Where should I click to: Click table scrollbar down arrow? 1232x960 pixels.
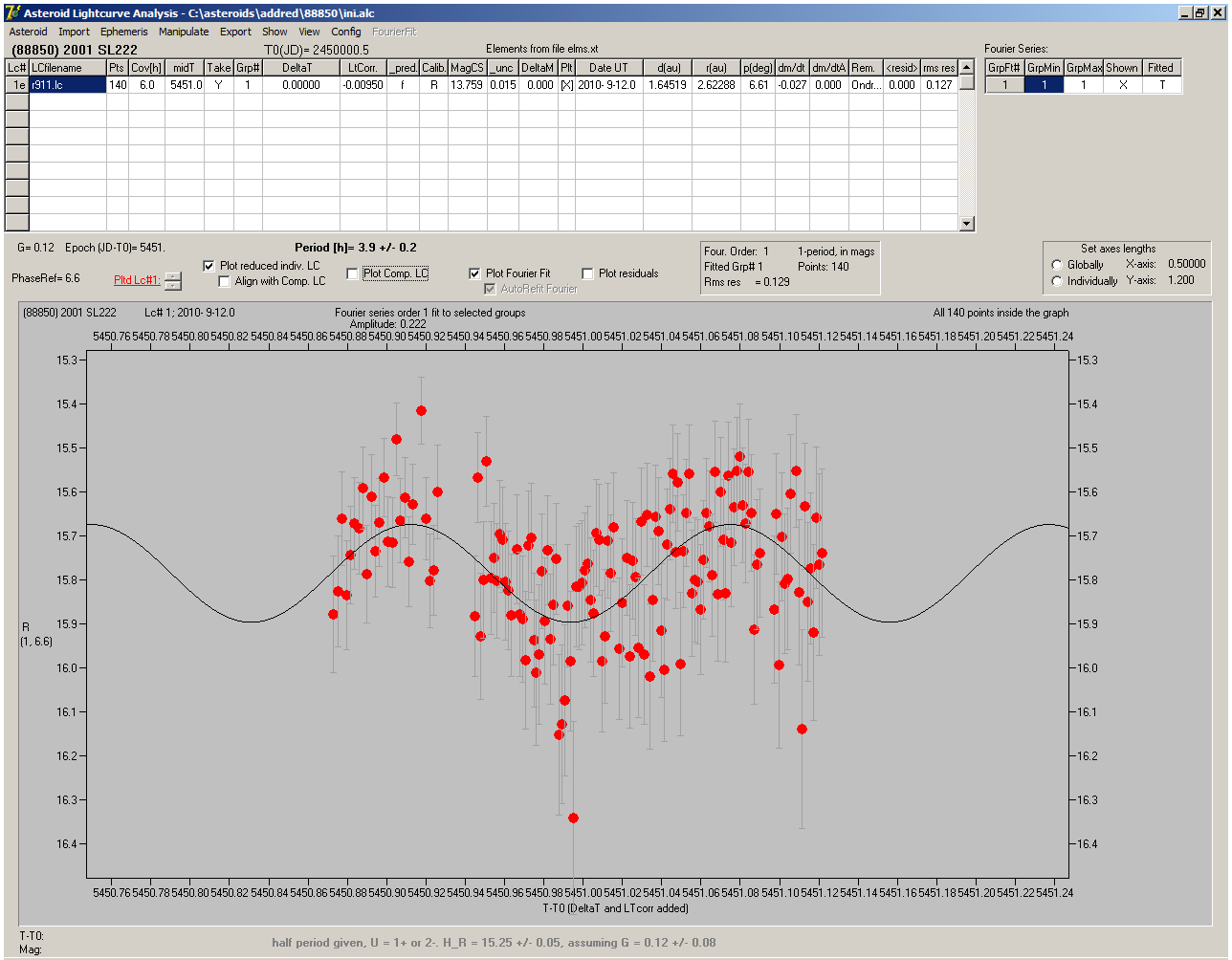click(x=967, y=224)
